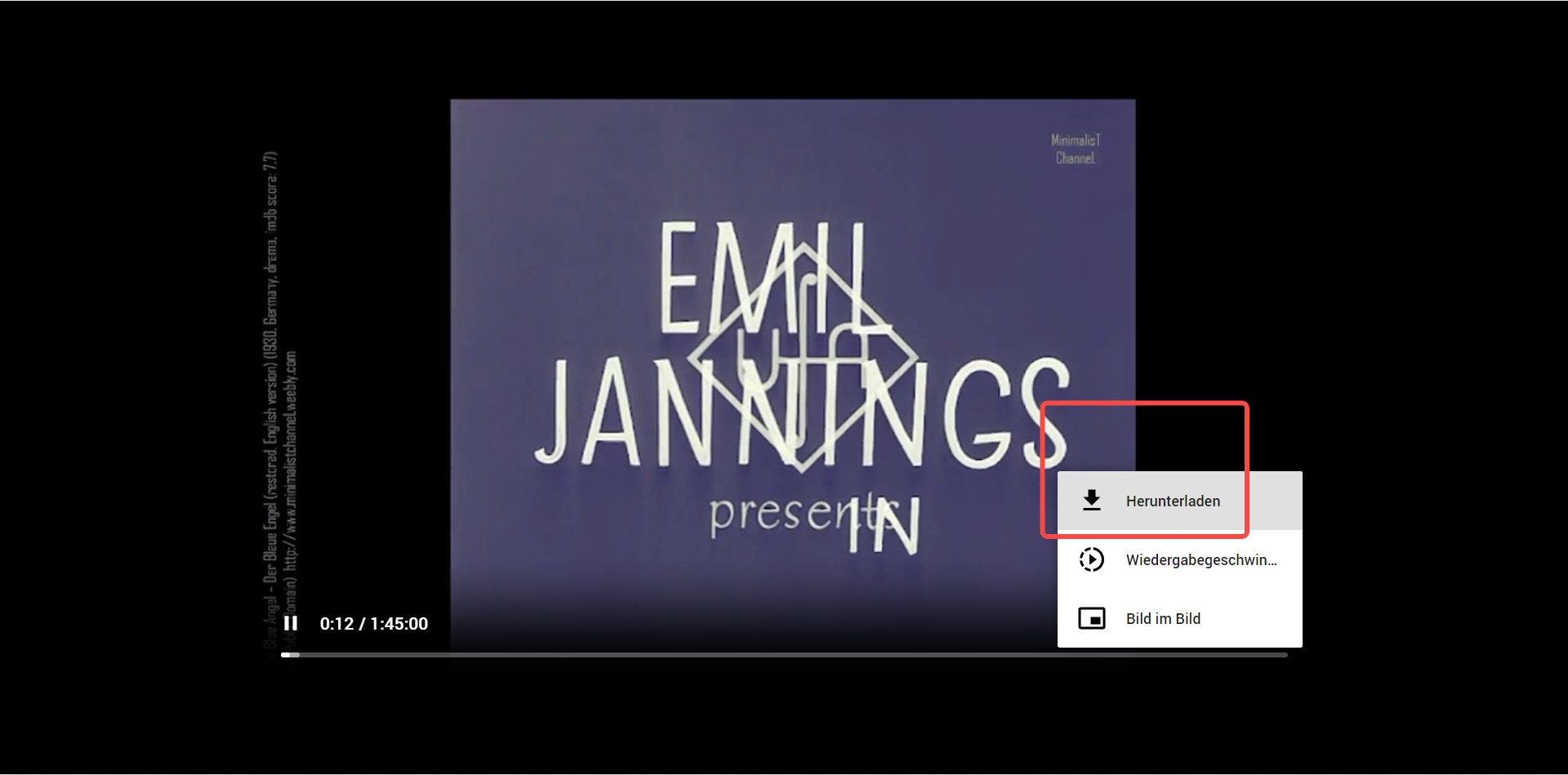The width and height of the screenshot is (1568, 775).
Task: Click the picture-in-picture icon
Action: click(x=1091, y=618)
